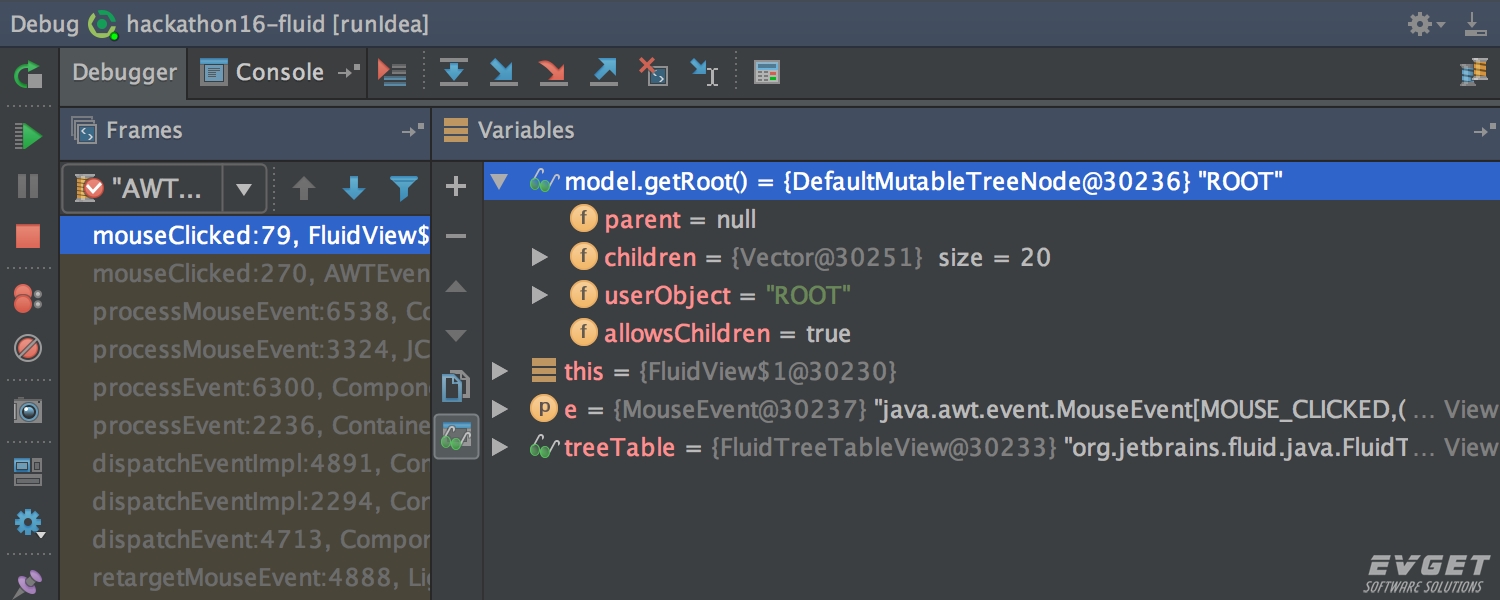Remove selected watch minus button

pyautogui.click(x=456, y=236)
